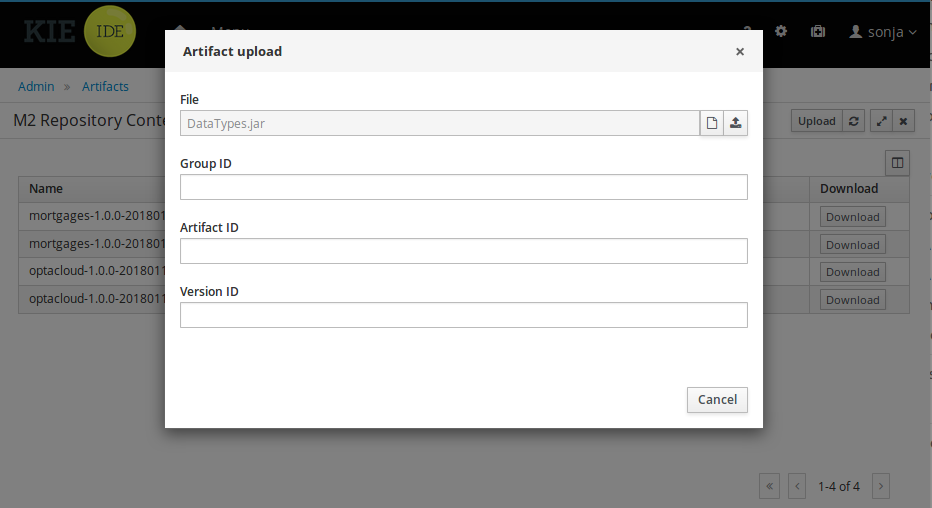Open Artifacts breadcrumb link
Image resolution: width=932 pixels, height=508 pixels.
105,87
